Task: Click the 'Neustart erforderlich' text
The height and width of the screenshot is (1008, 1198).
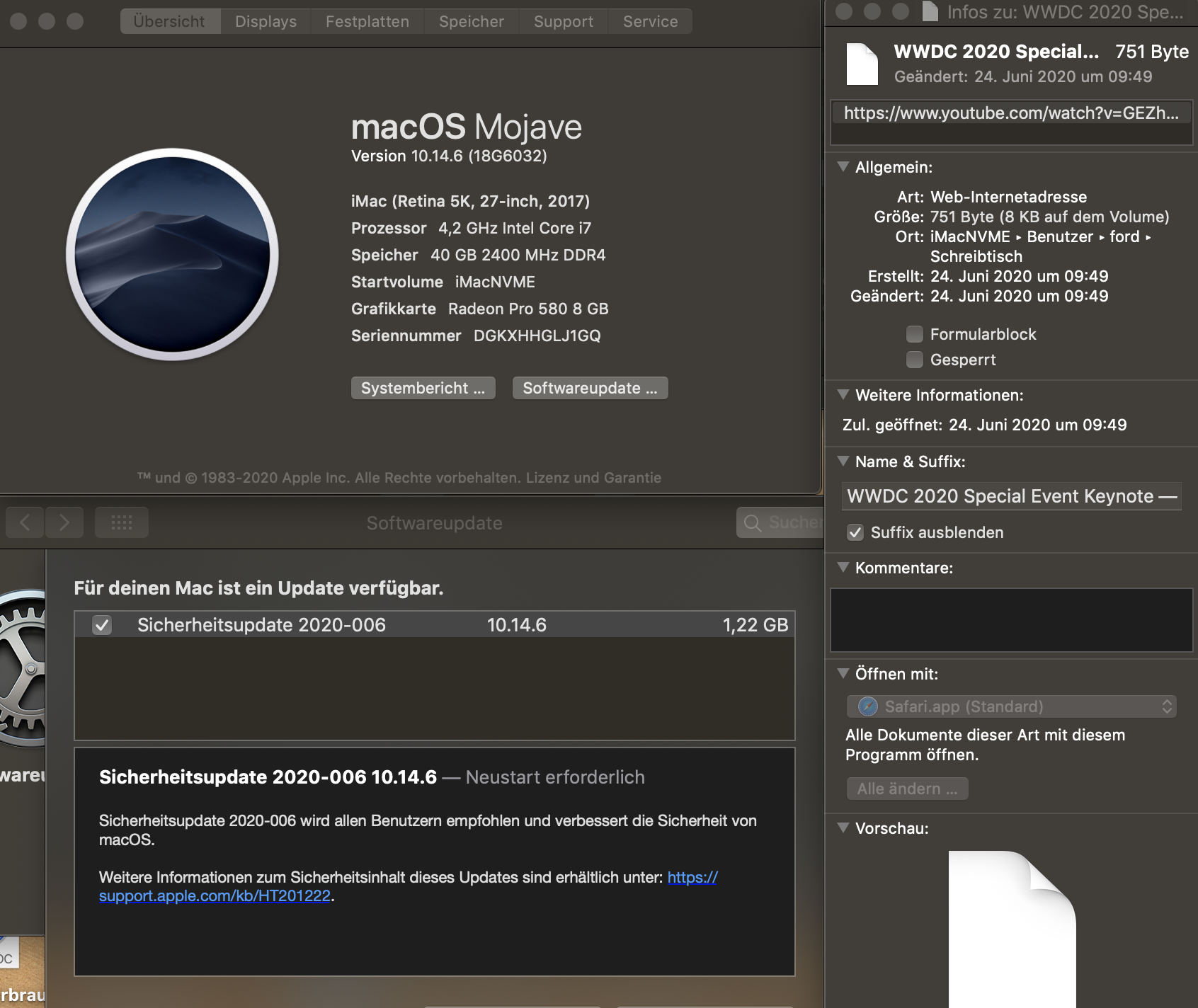Action: pyautogui.click(x=556, y=777)
